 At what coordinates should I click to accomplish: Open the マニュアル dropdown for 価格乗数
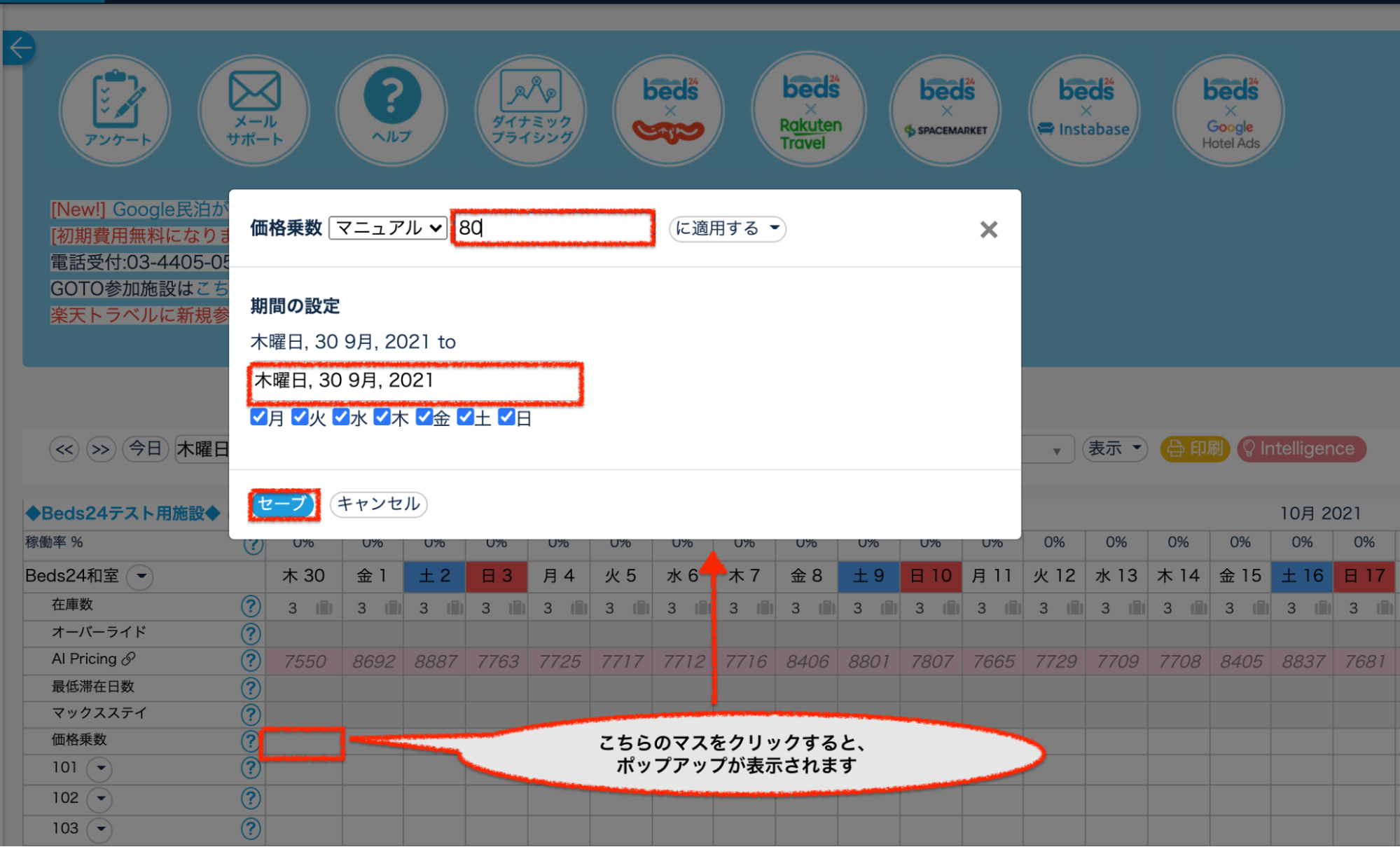point(388,228)
